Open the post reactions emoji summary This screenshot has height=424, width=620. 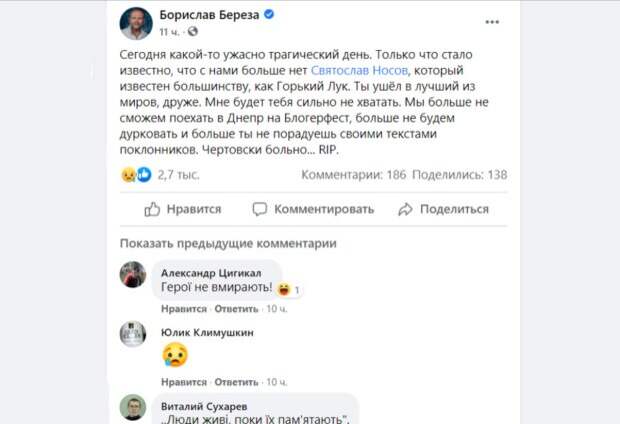[136, 174]
